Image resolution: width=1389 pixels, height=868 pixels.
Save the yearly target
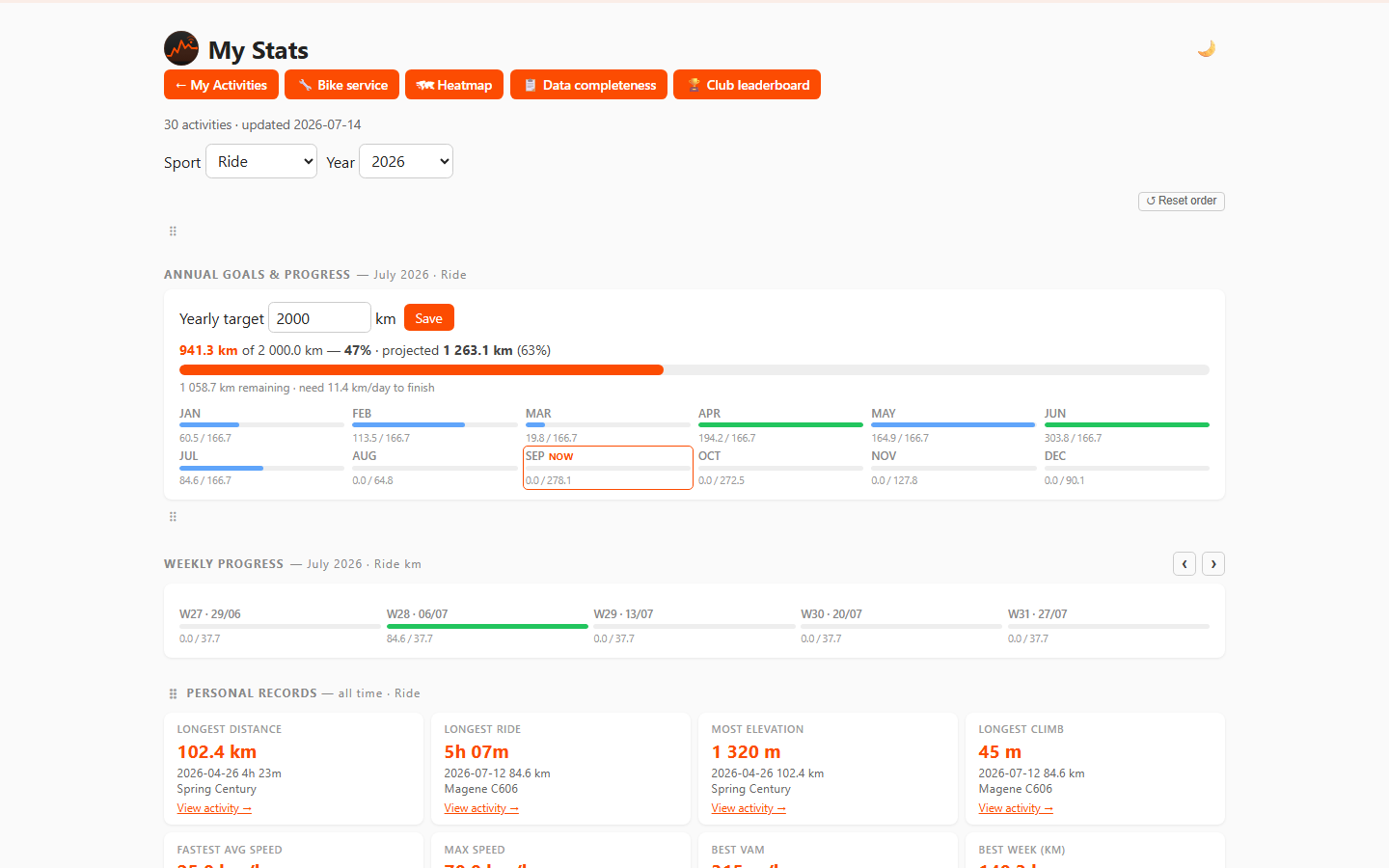(x=429, y=318)
